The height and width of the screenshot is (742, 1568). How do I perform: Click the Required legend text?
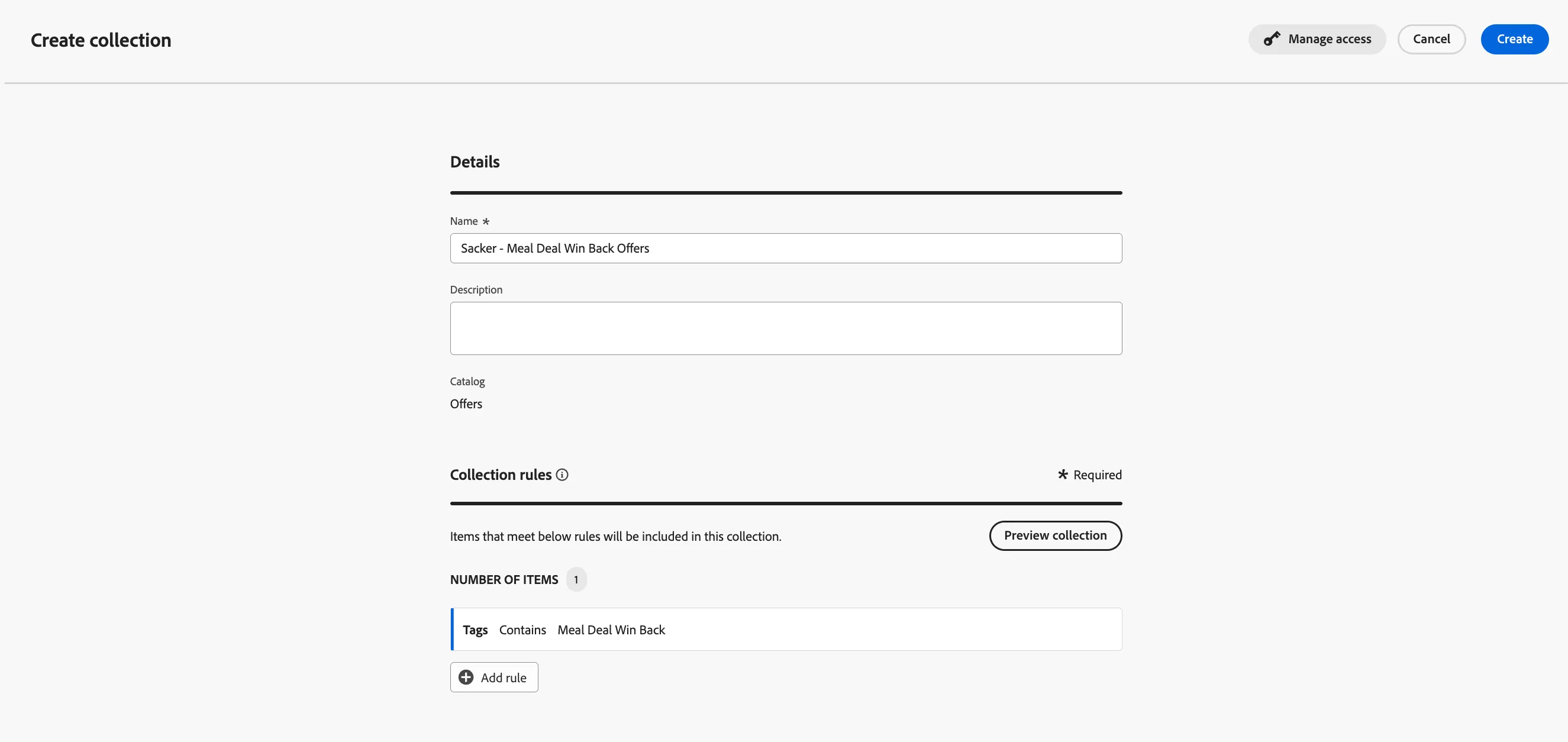[1097, 475]
